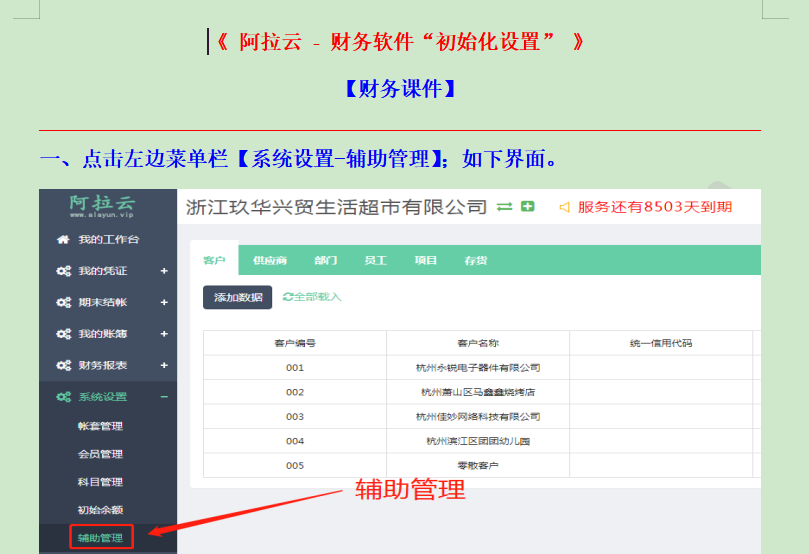Click the gears icon beside 财务报表

coord(63,365)
